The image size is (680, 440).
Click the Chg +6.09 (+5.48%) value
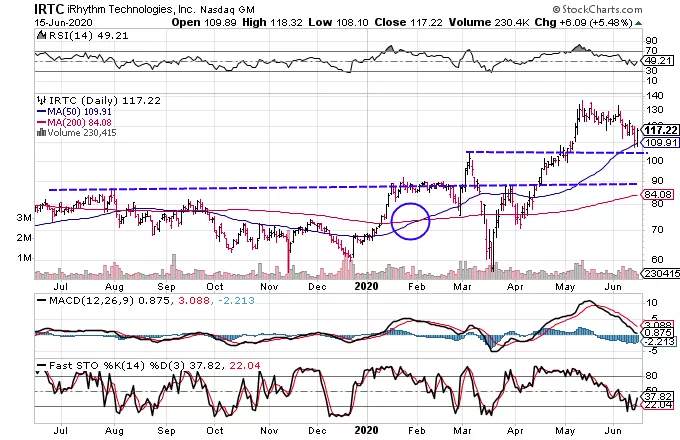pos(583,23)
